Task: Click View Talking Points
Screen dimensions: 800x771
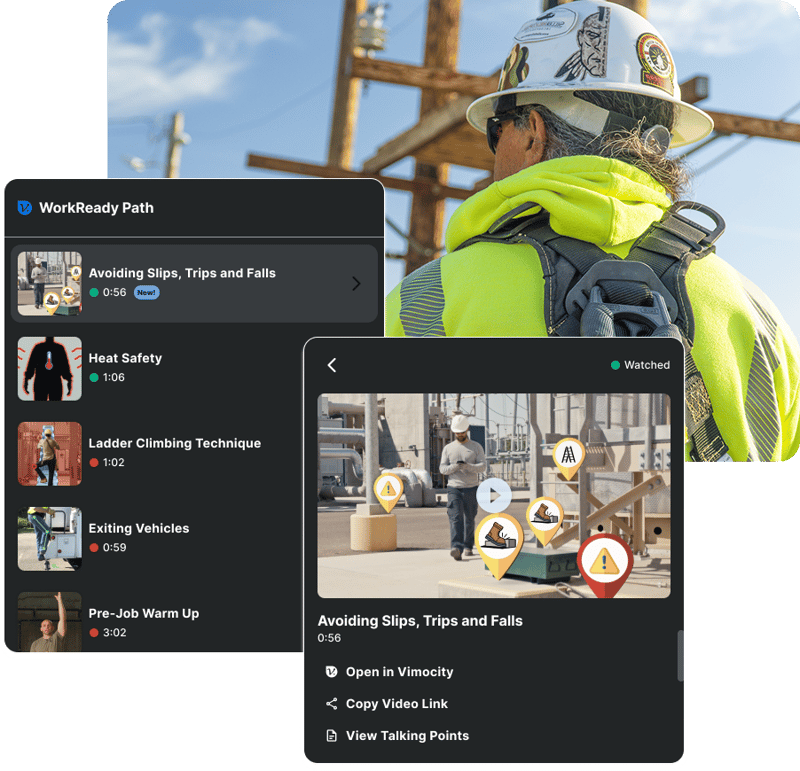Action: pyautogui.click(x=407, y=736)
